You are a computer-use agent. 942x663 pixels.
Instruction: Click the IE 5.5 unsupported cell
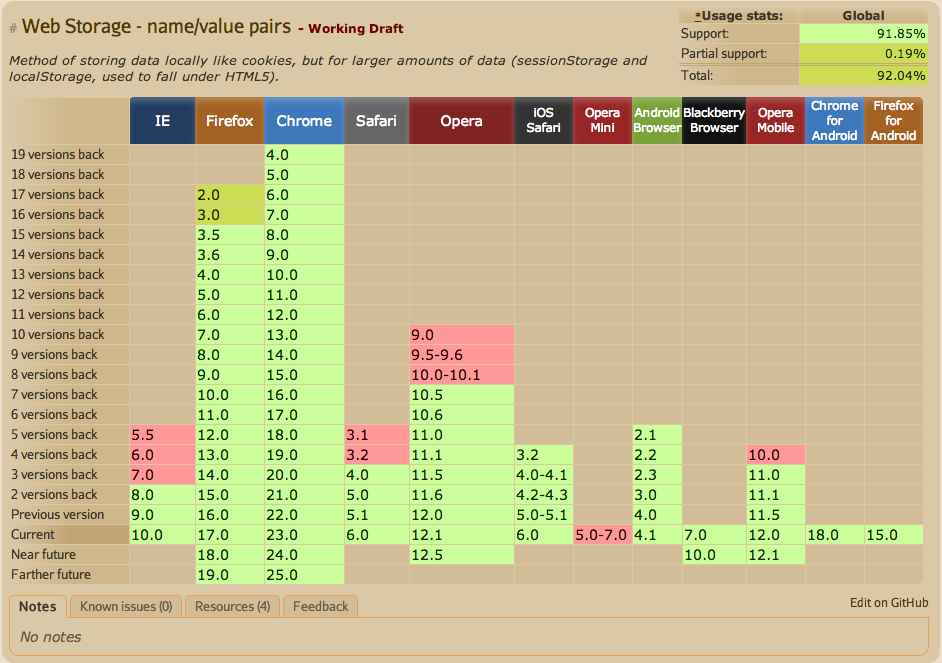162,434
